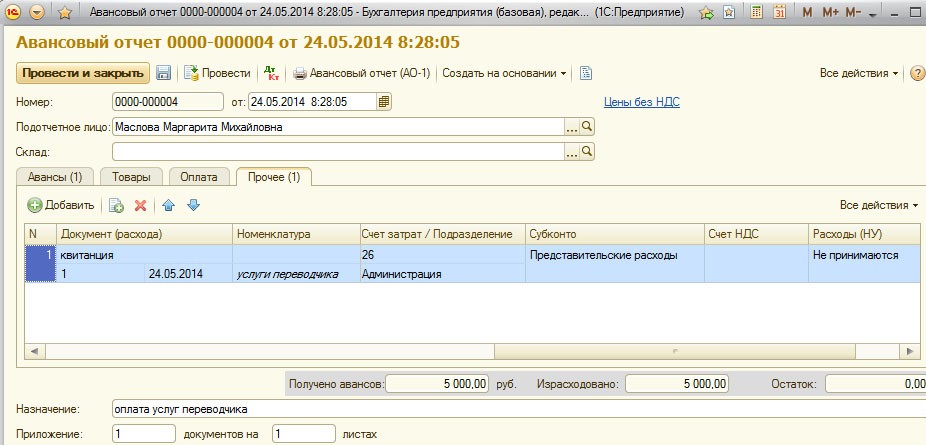The width and height of the screenshot is (926, 445).
Task: Click the help question mark icon
Action: pyautogui.click(x=916, y=74)
